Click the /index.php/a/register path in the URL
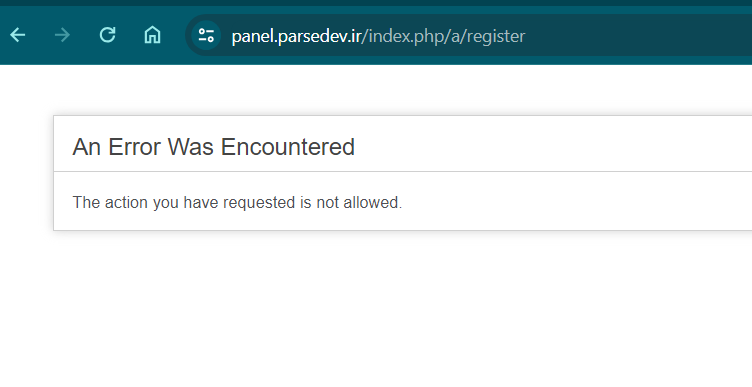 (x=443, y=36)
